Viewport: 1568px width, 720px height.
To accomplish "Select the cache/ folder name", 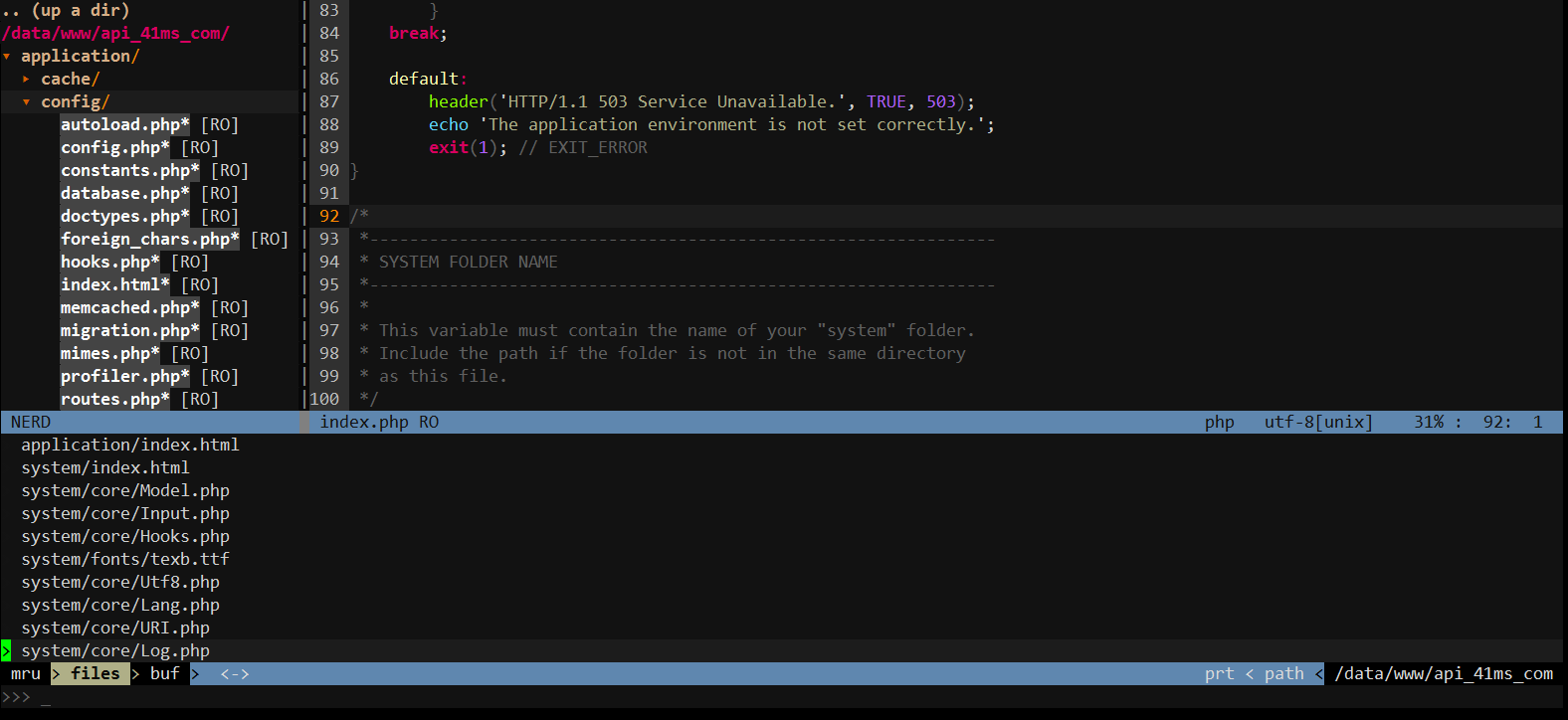I will pyautogui.click(x=71, y=80).
